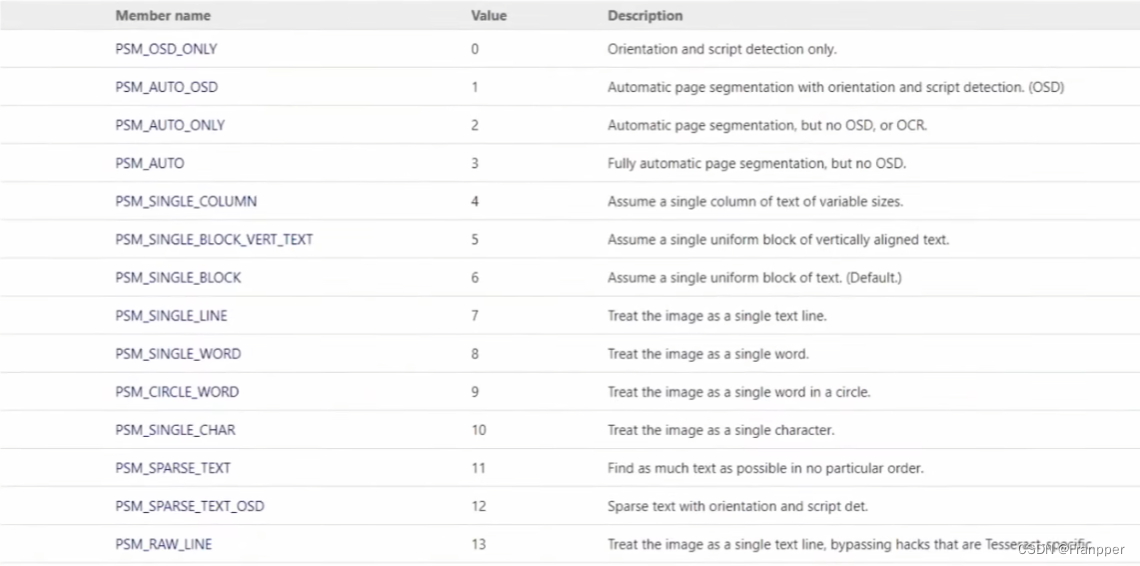Screen dimensions: 1140x566
Task: Click the Value column header
Action: (489, 15)
